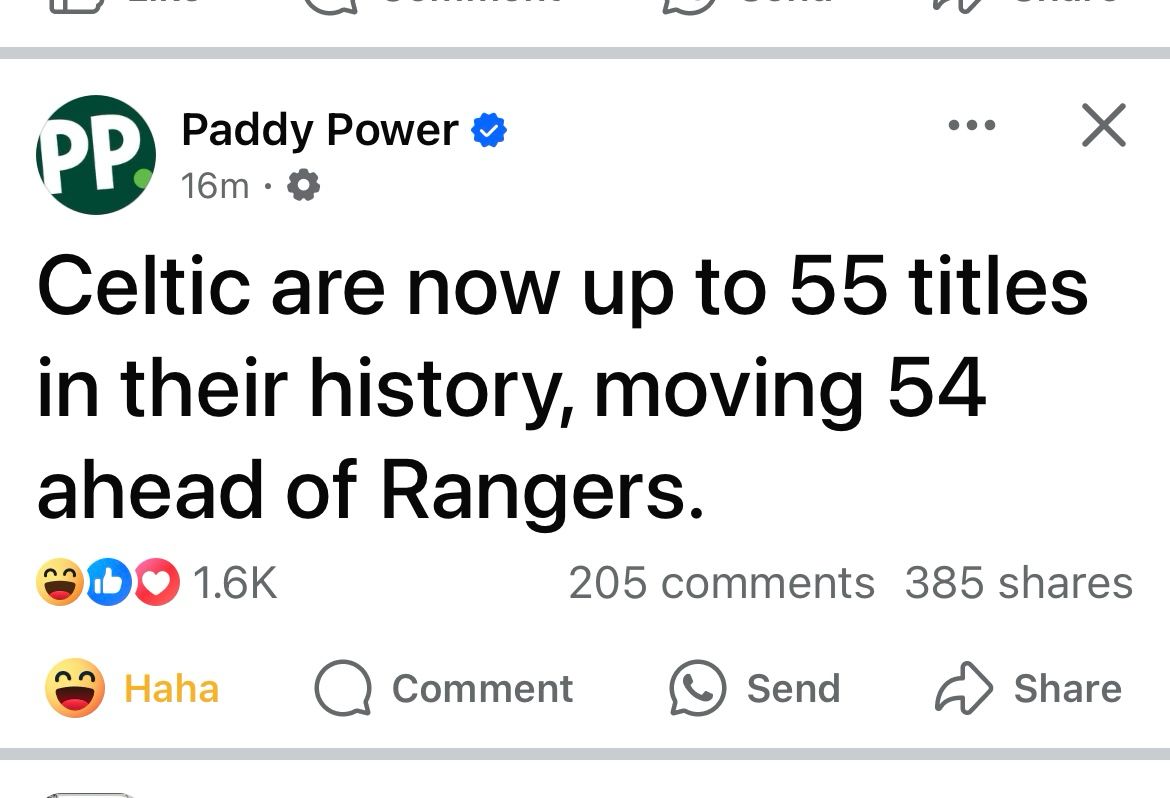Click the Share arrow icon
Screen dimensions: 1170x798
[964, 688]
